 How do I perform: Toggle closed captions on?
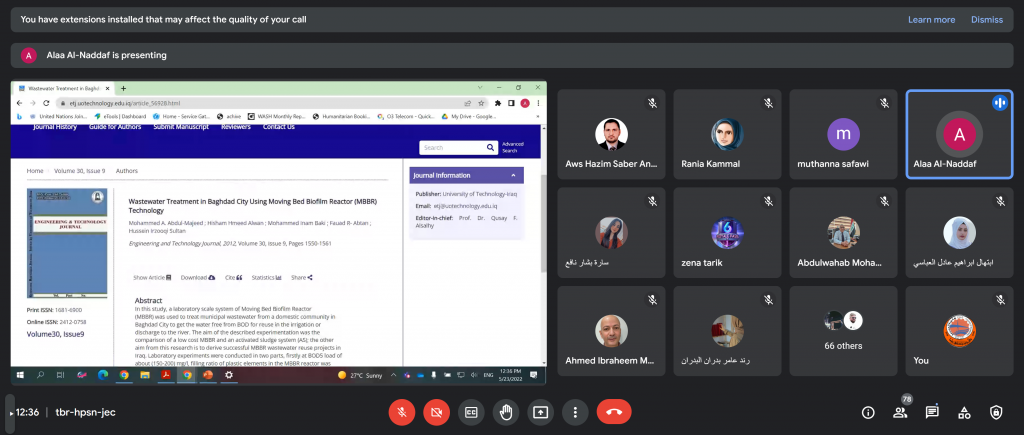[x=471, y=411]
